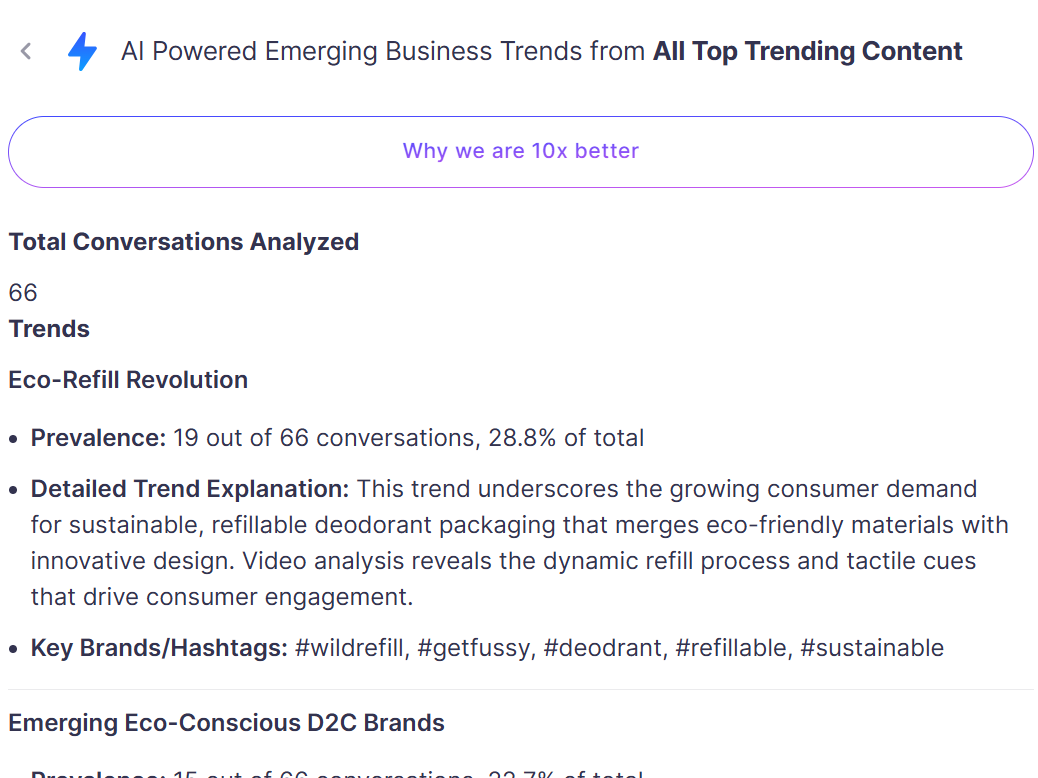Select the "28.8% of total" text
This screenshot has width=1038, height=778.
pos(566,438)
